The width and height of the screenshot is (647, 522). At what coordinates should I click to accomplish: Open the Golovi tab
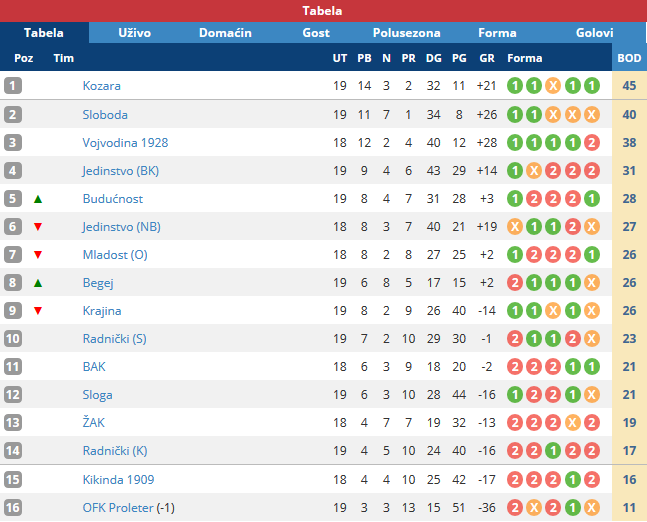click(594, 33)
